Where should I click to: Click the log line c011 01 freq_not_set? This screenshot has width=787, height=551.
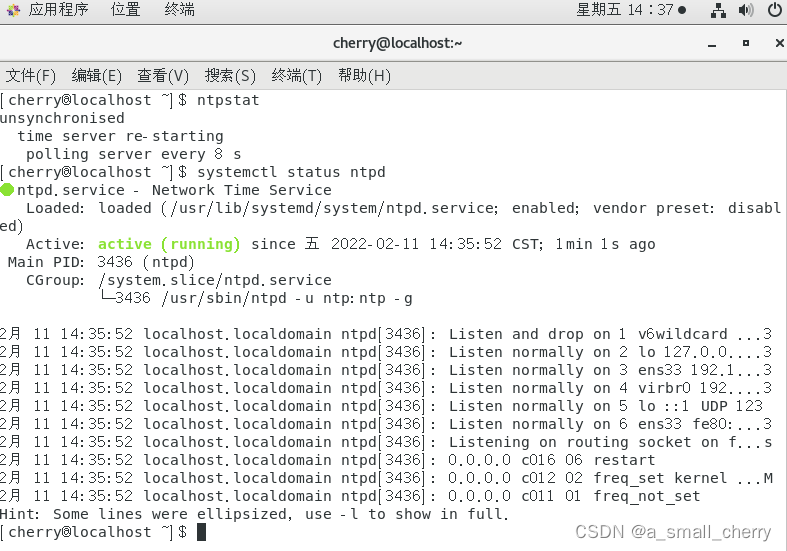click(350, 496)
